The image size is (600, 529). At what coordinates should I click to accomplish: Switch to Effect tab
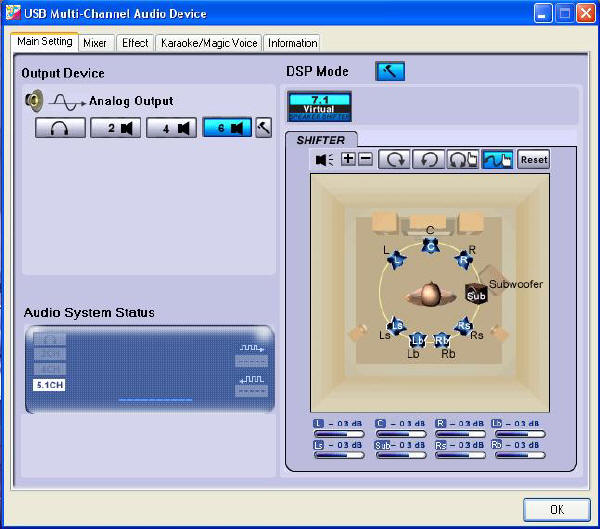pos(135,43)
